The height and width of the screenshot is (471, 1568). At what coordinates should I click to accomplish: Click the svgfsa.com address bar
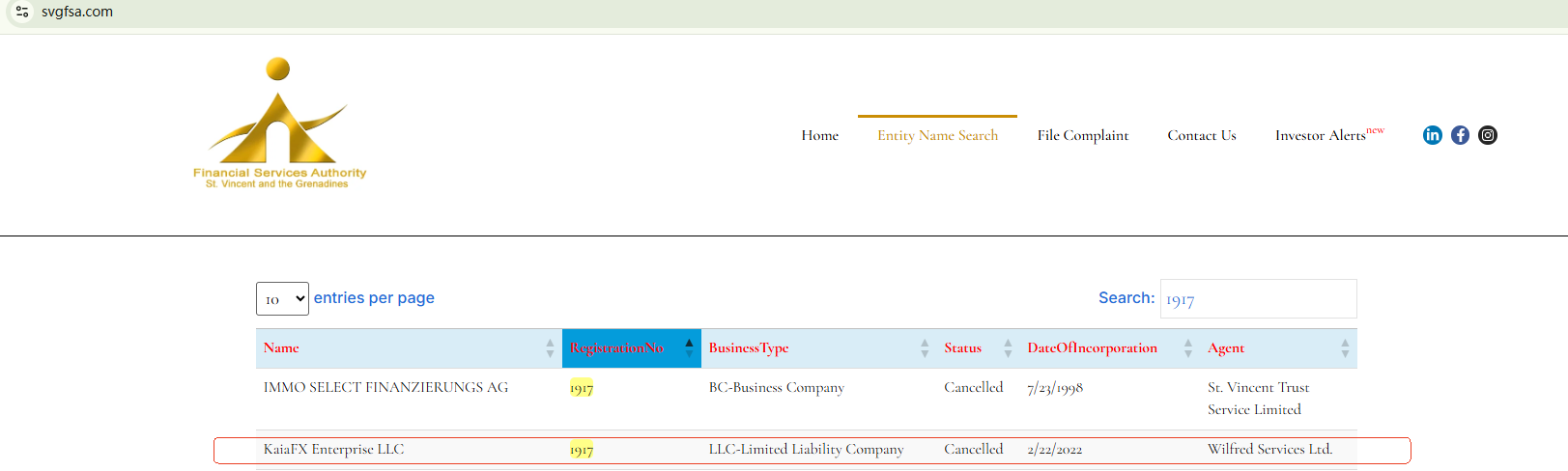[77, 12]
